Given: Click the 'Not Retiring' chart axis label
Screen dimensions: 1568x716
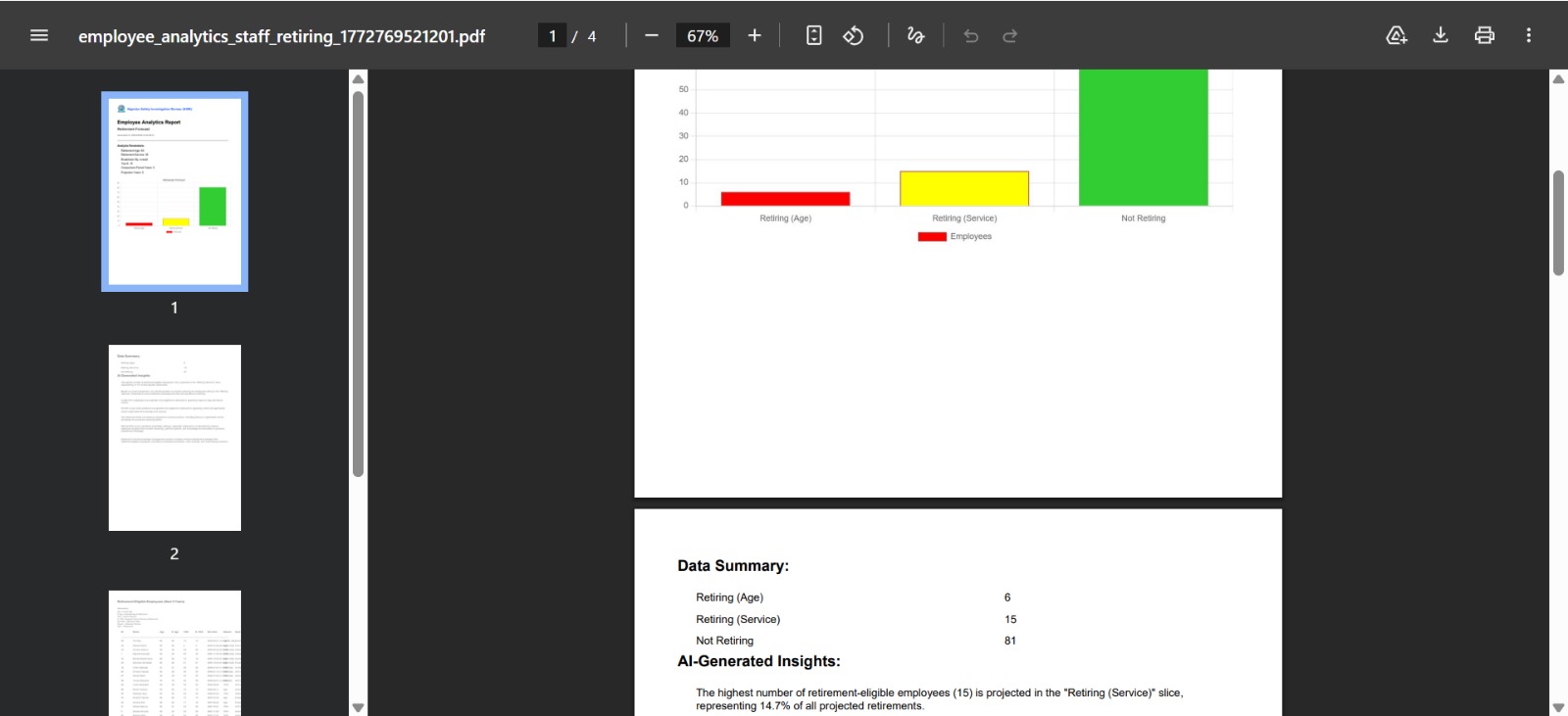Looking at the screenshot, I should pos(1144,218).
